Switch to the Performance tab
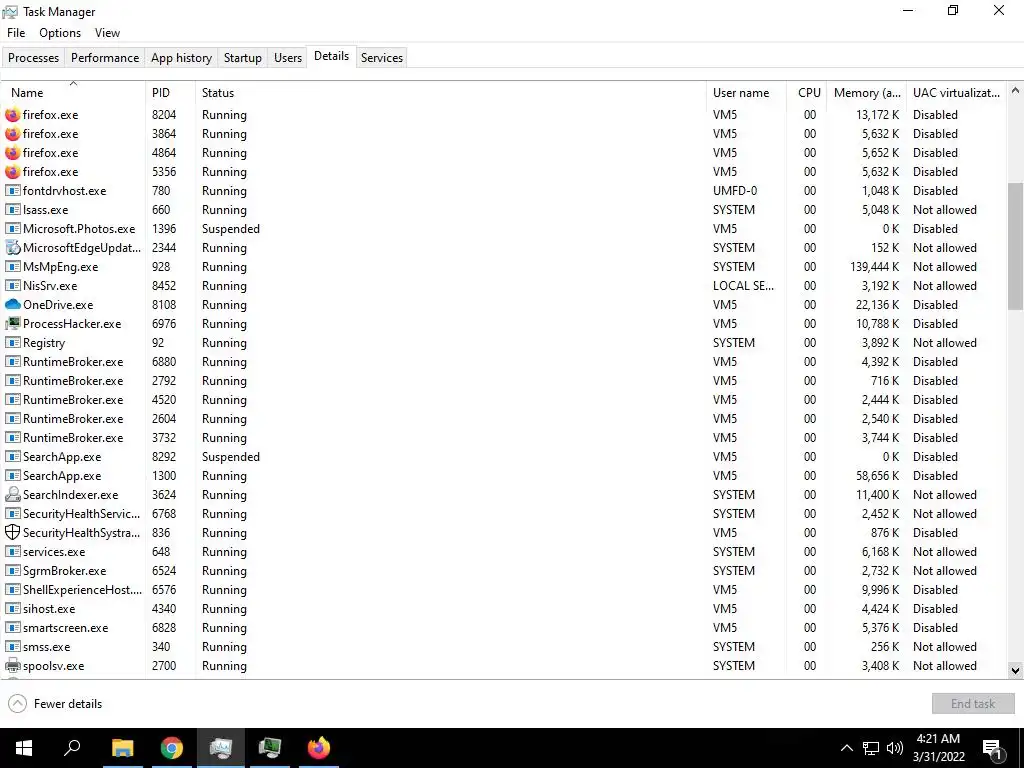Screen dimensions: 1024x768 105,57
